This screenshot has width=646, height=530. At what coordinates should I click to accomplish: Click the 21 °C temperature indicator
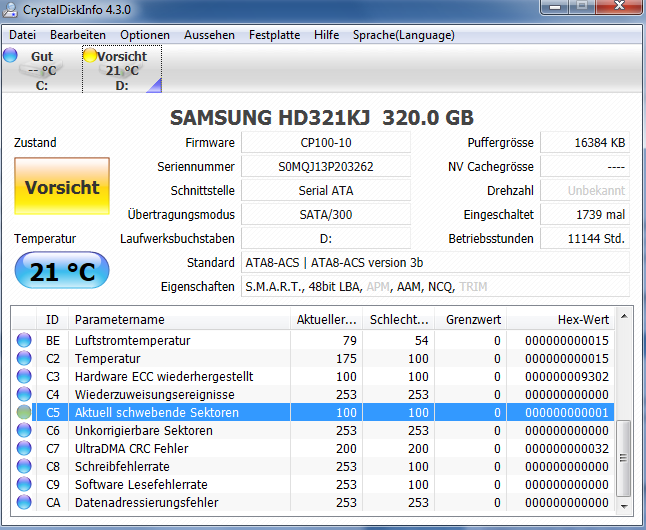pos(62,270)
